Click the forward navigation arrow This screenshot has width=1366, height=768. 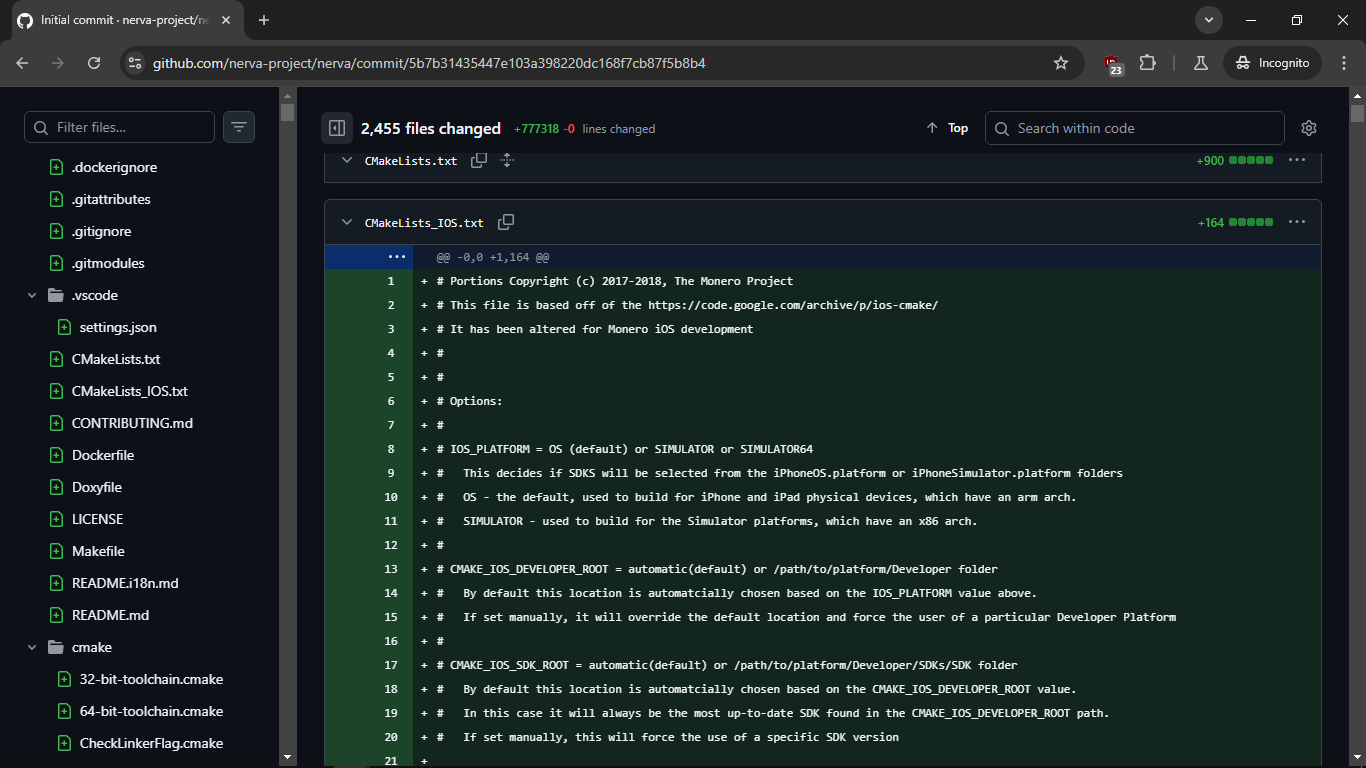coord(58,63)
